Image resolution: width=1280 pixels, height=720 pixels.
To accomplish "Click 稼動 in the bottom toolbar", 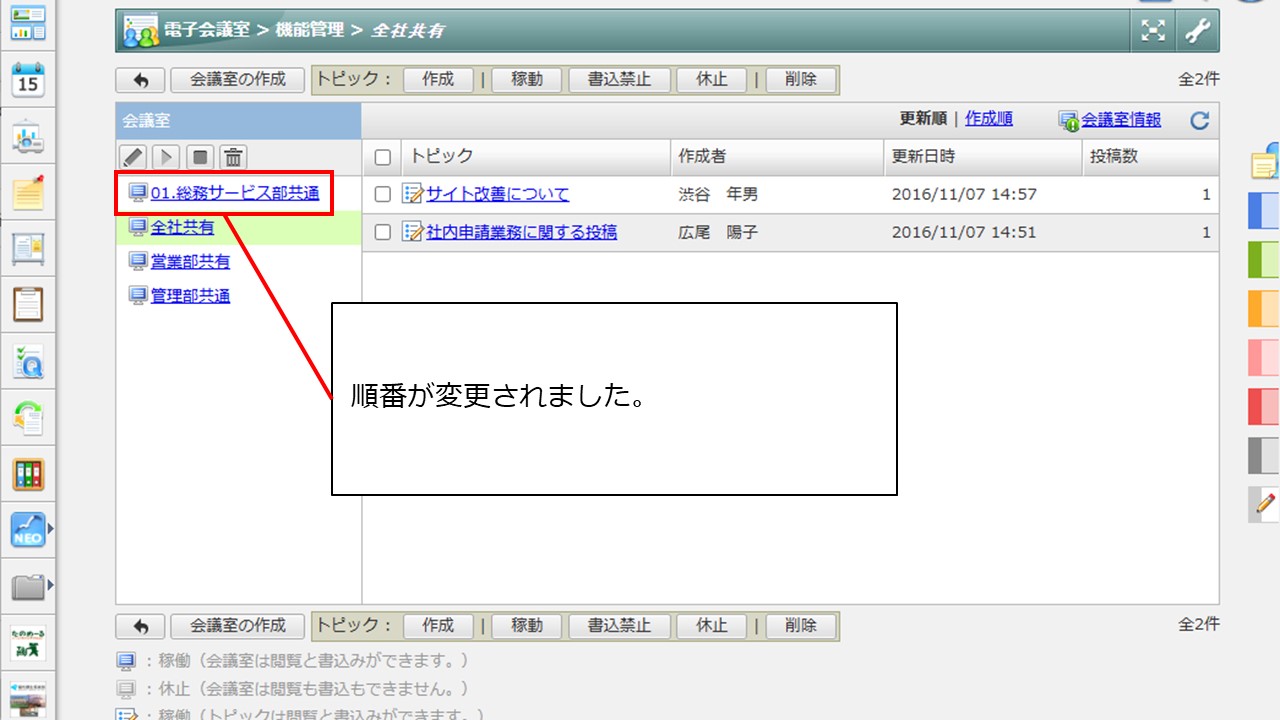I will point(527,626).
